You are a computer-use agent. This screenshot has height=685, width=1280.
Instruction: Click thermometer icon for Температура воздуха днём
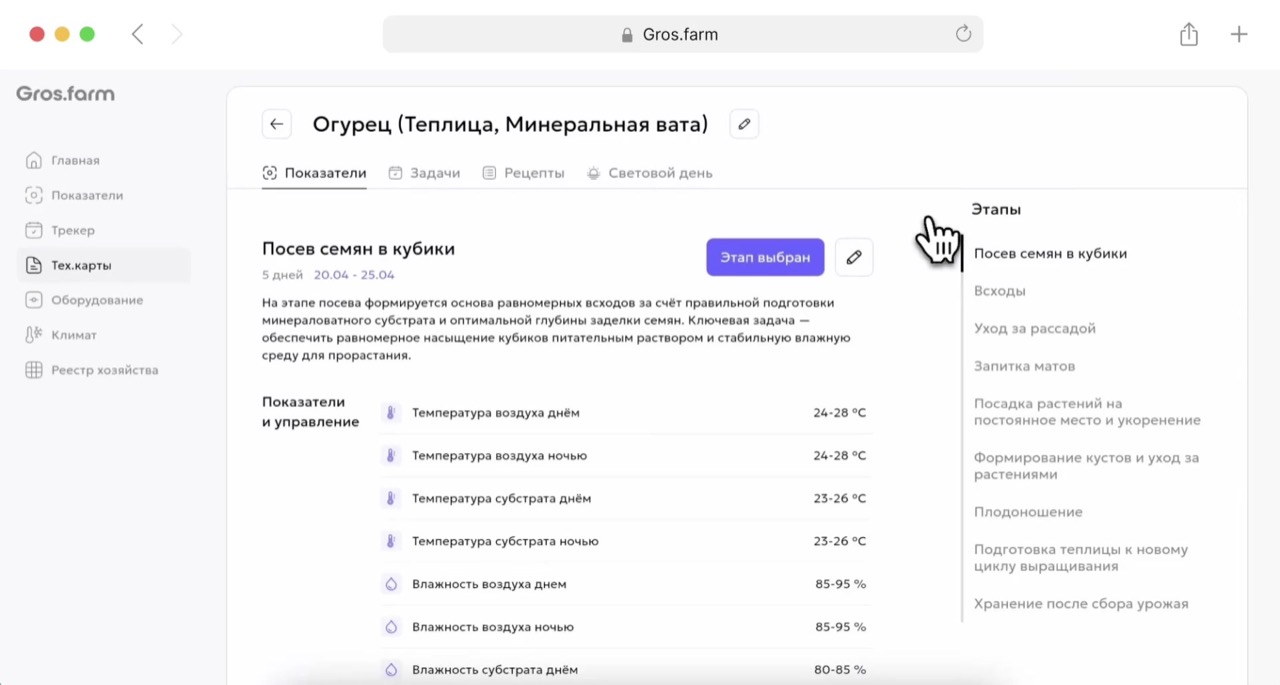(x=391, y=413)
